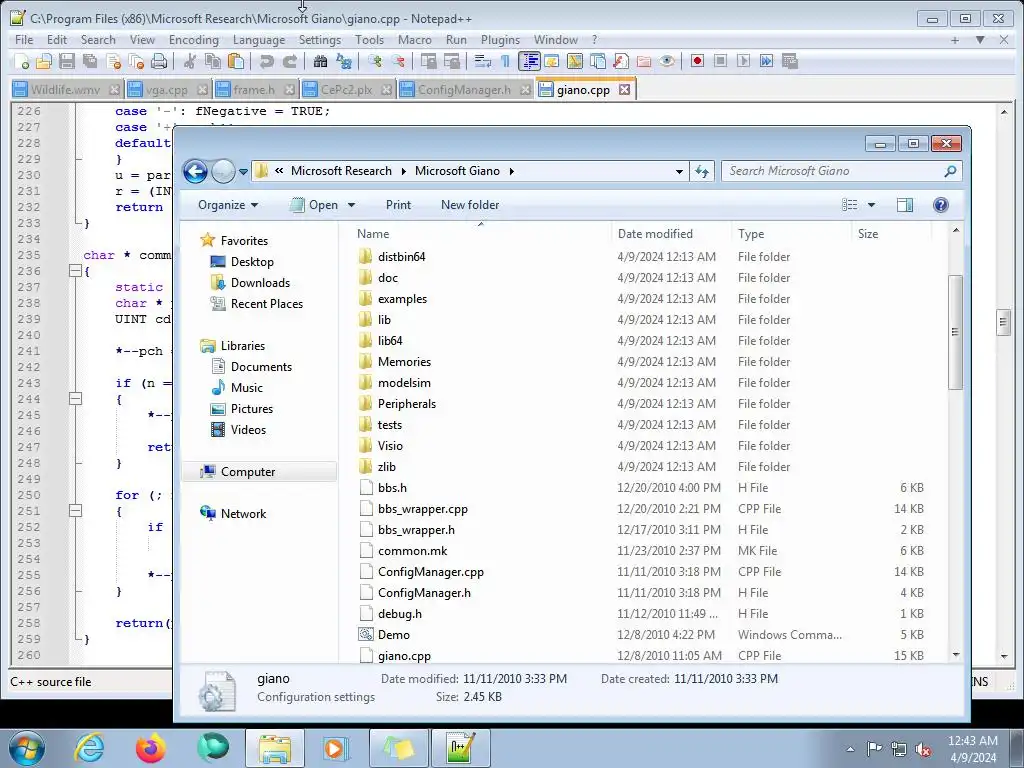Click the Redo arrow in Notepad++ toolbar
The height and width of the screenshot is (768, 1024).
pyautogui.click(x=289, y=61)
